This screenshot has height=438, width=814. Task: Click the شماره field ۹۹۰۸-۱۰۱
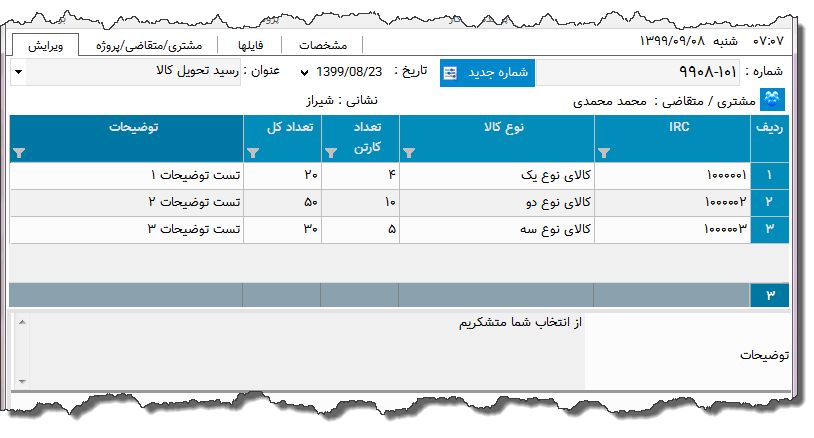[x=637, y=73]
